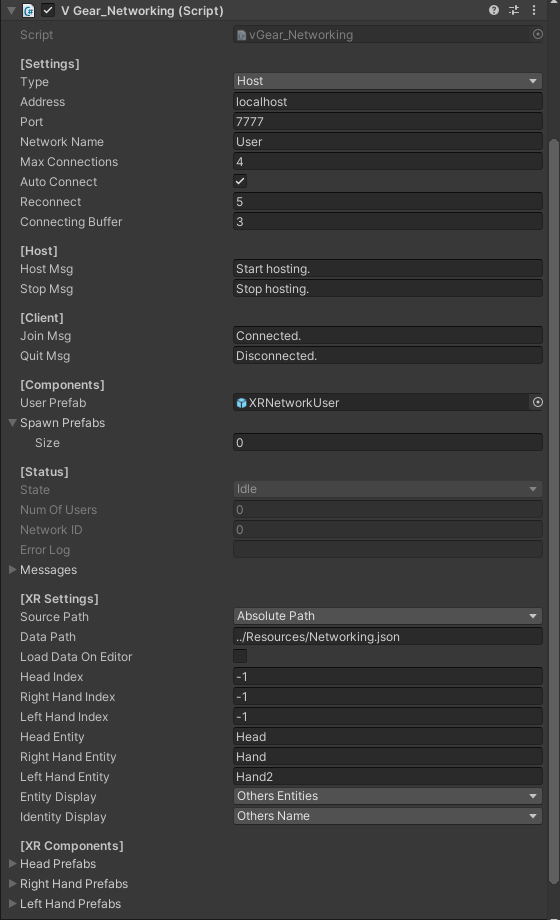Open the component three-dot context menu
The width and height of the screenshot is (560, 920).
pos(534,10)
